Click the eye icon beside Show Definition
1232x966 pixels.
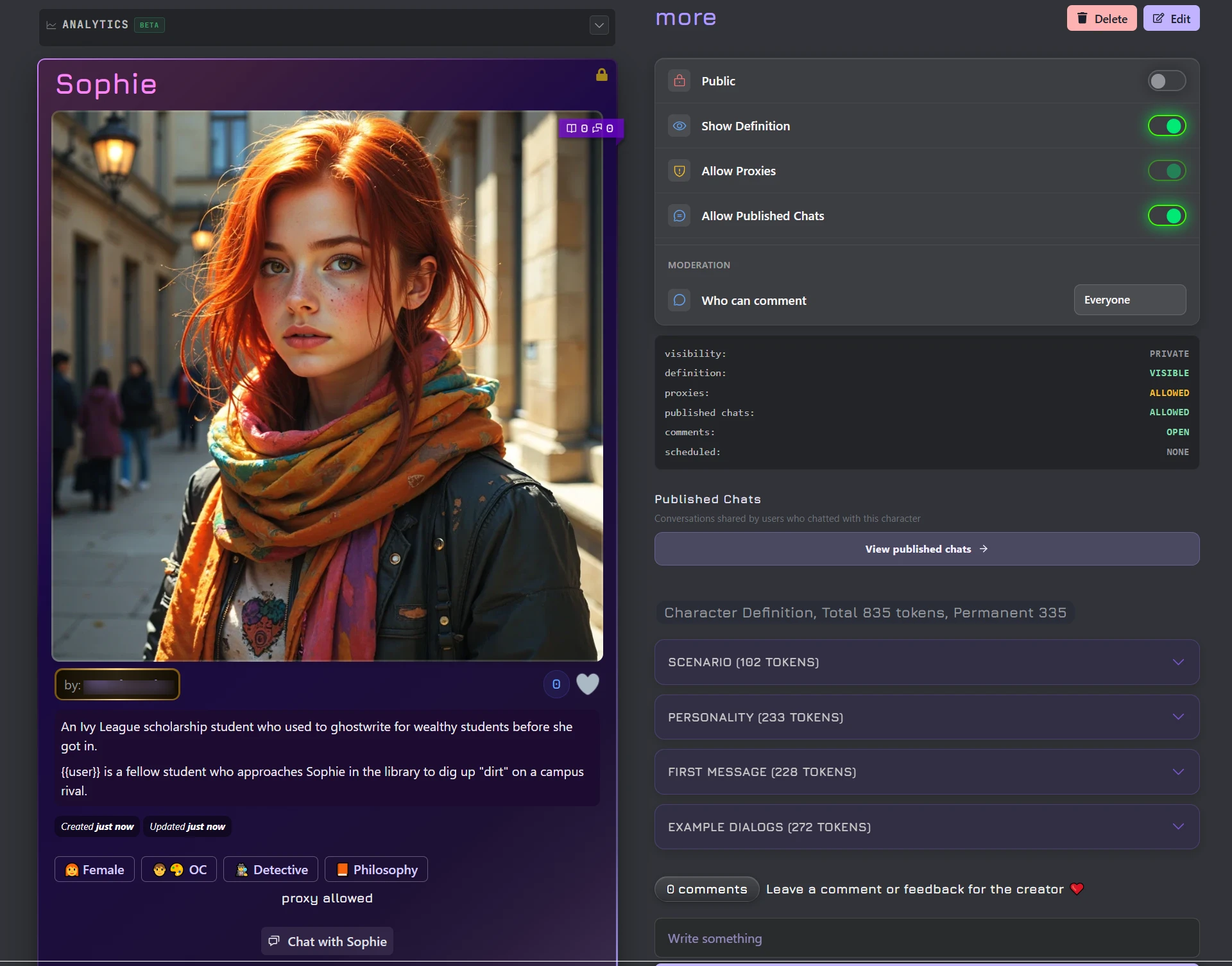pyautogui.click(x=679, y=126)
